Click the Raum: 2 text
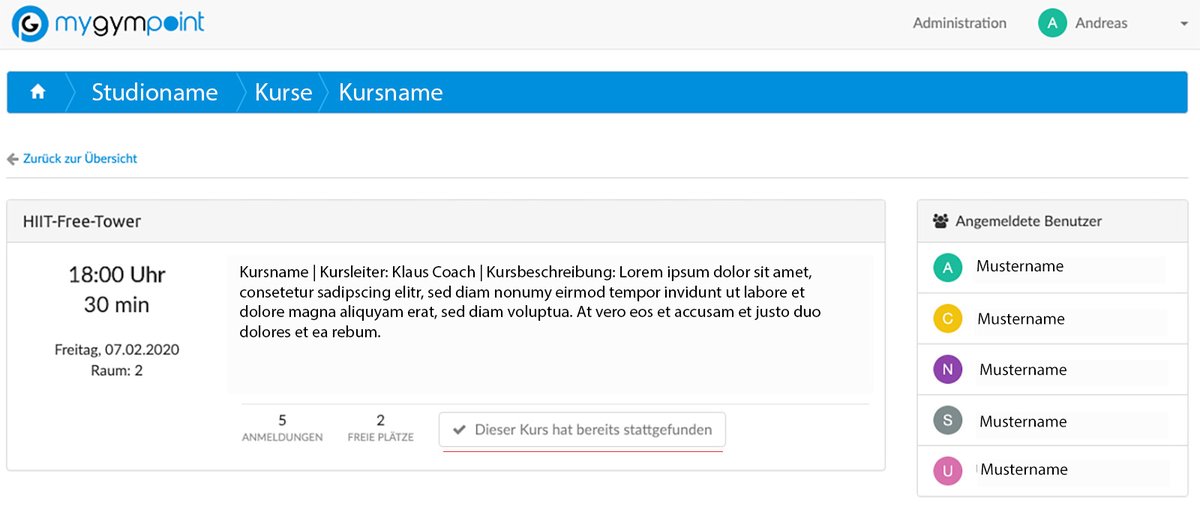Screen dimensions: 1200x527 117,371
